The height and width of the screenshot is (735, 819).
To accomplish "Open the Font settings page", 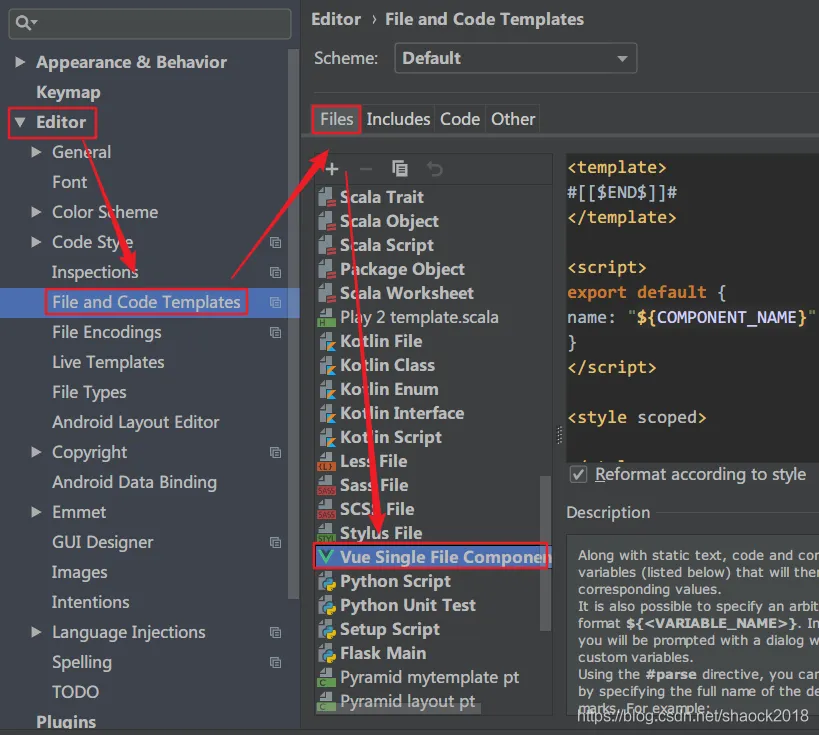I will tap(69, 182).
